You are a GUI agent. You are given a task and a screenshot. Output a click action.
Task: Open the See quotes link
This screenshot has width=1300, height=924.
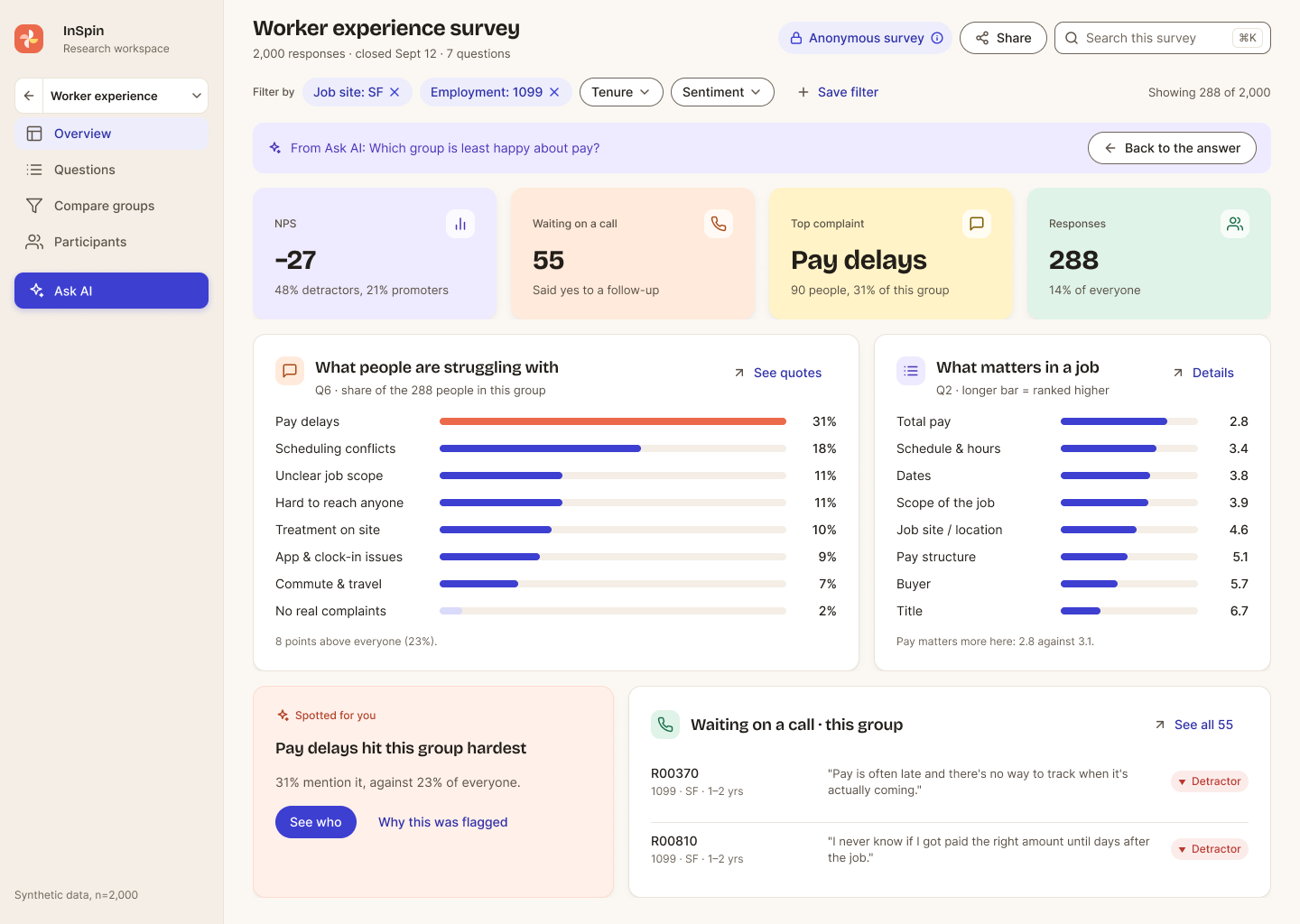point(777,373)
